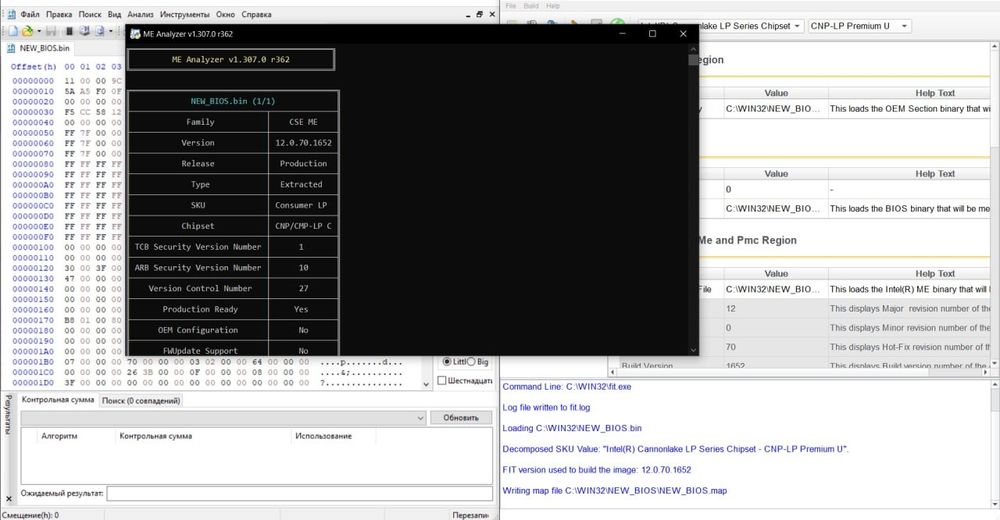Screen dimensions: 1000x520
Task: Select the Little endian radio button
Action: tap(447, 362)
